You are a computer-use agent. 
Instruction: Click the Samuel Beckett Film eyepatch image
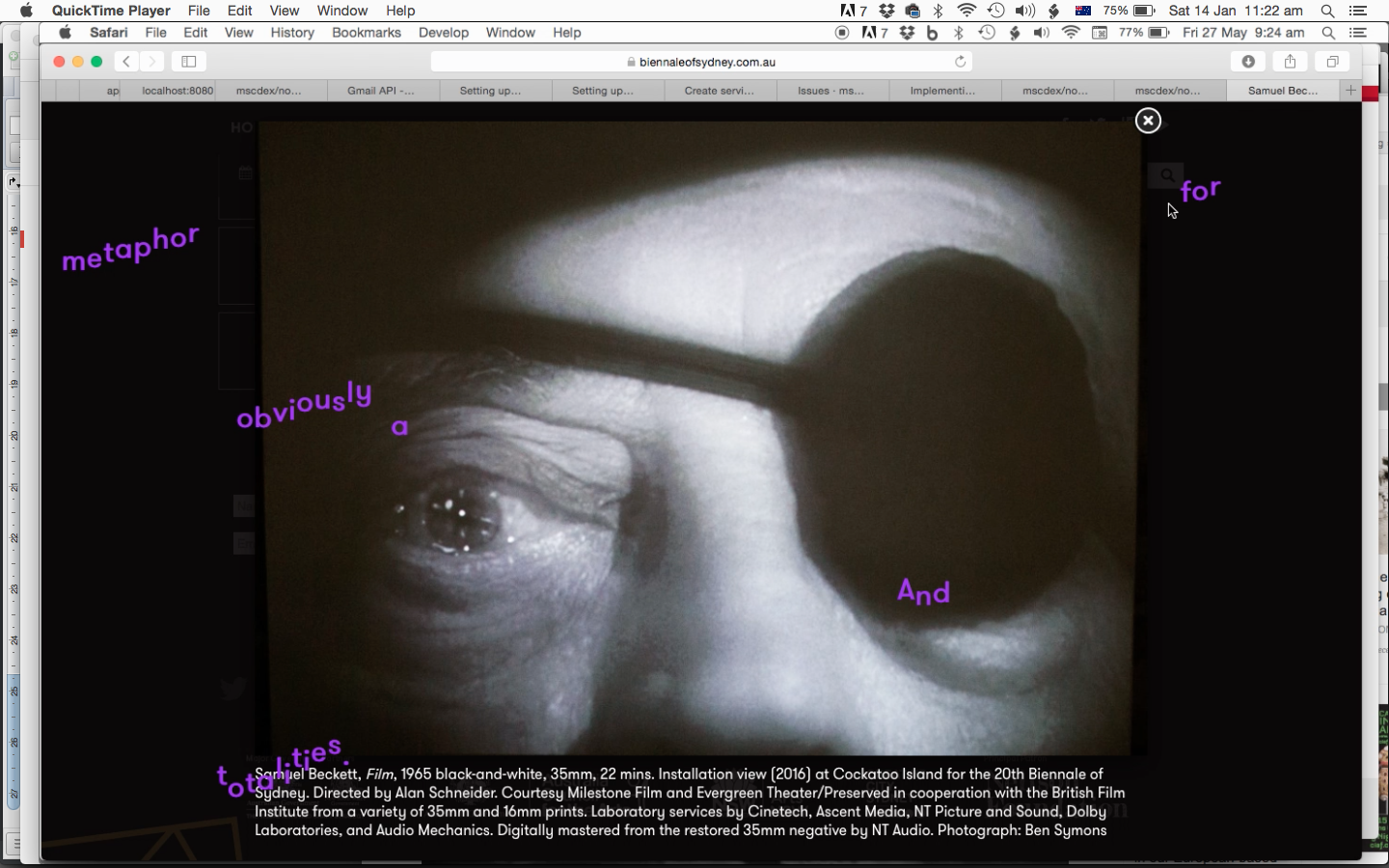(x=698, y=439)
